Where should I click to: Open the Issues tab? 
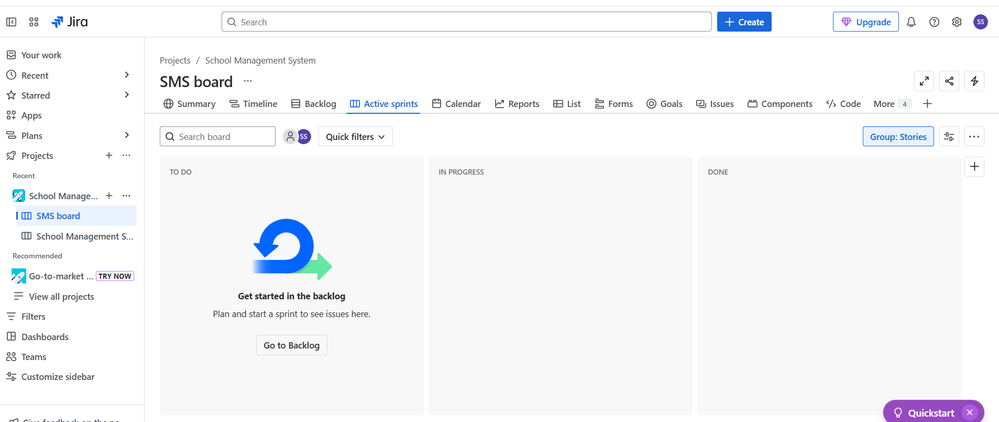pyautogui.click(x=715, y=104)
